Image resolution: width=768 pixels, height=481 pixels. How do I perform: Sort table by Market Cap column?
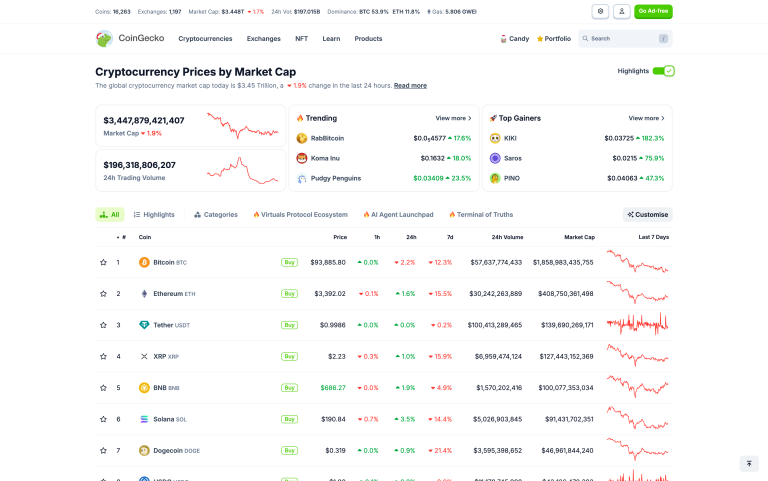579,237
